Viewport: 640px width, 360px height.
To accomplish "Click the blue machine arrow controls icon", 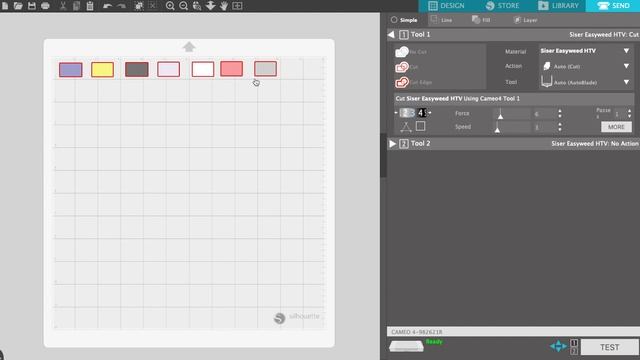I will (x=558, y=347).
